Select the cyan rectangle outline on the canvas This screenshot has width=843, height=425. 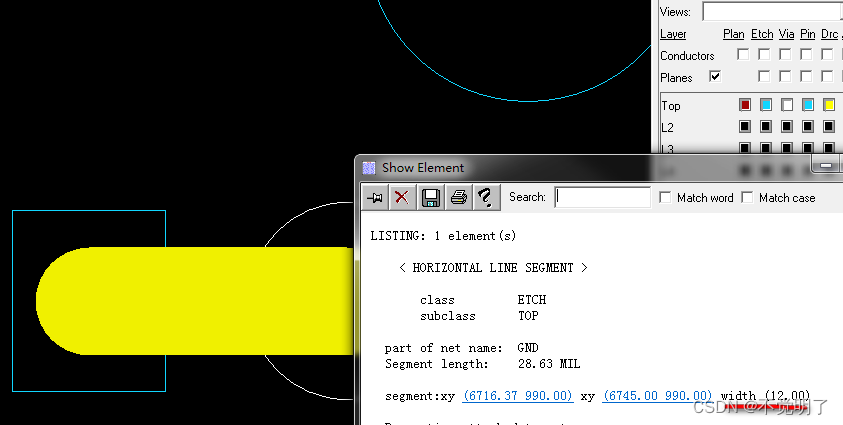(89, 211)
